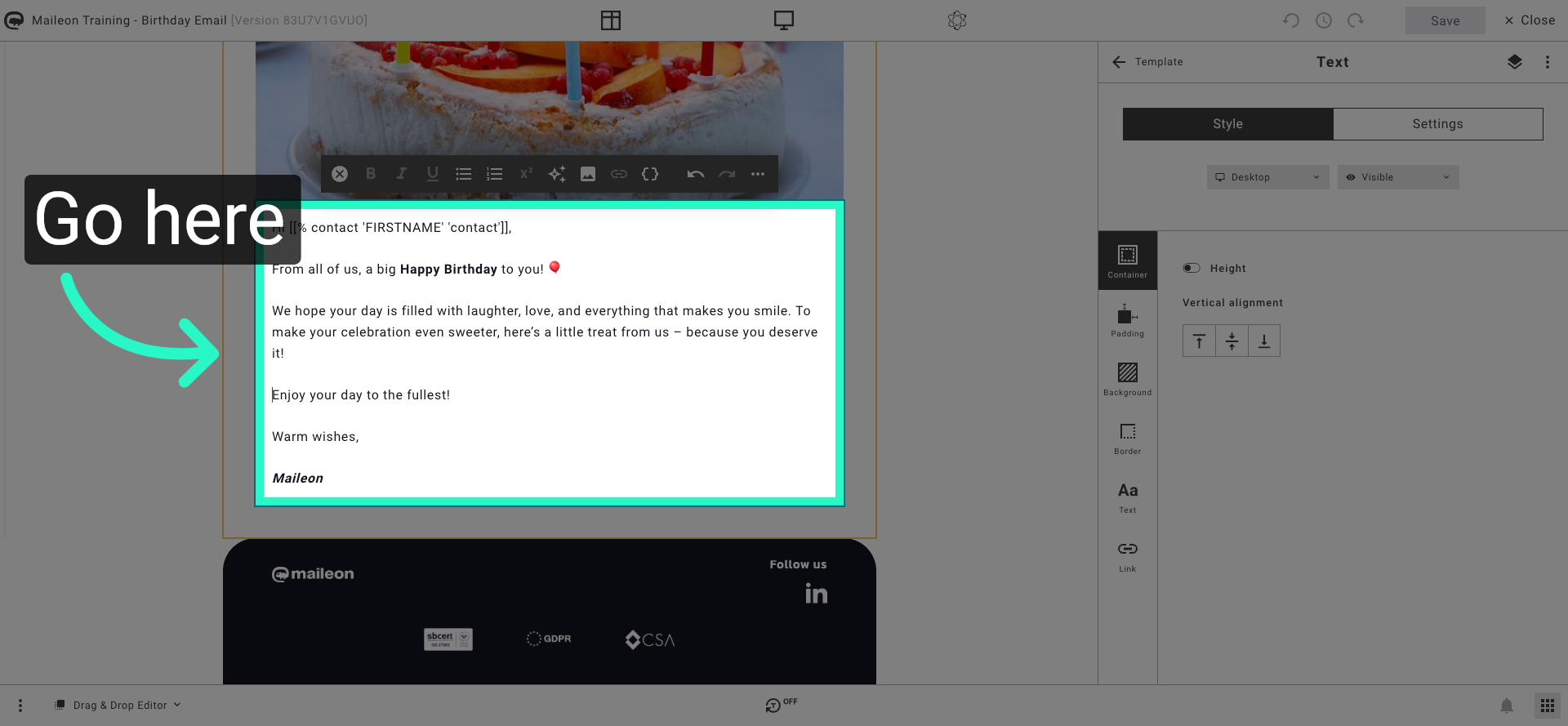Select the Container section
Viewport: 1568px width, 726px height.
[1128, 261]
